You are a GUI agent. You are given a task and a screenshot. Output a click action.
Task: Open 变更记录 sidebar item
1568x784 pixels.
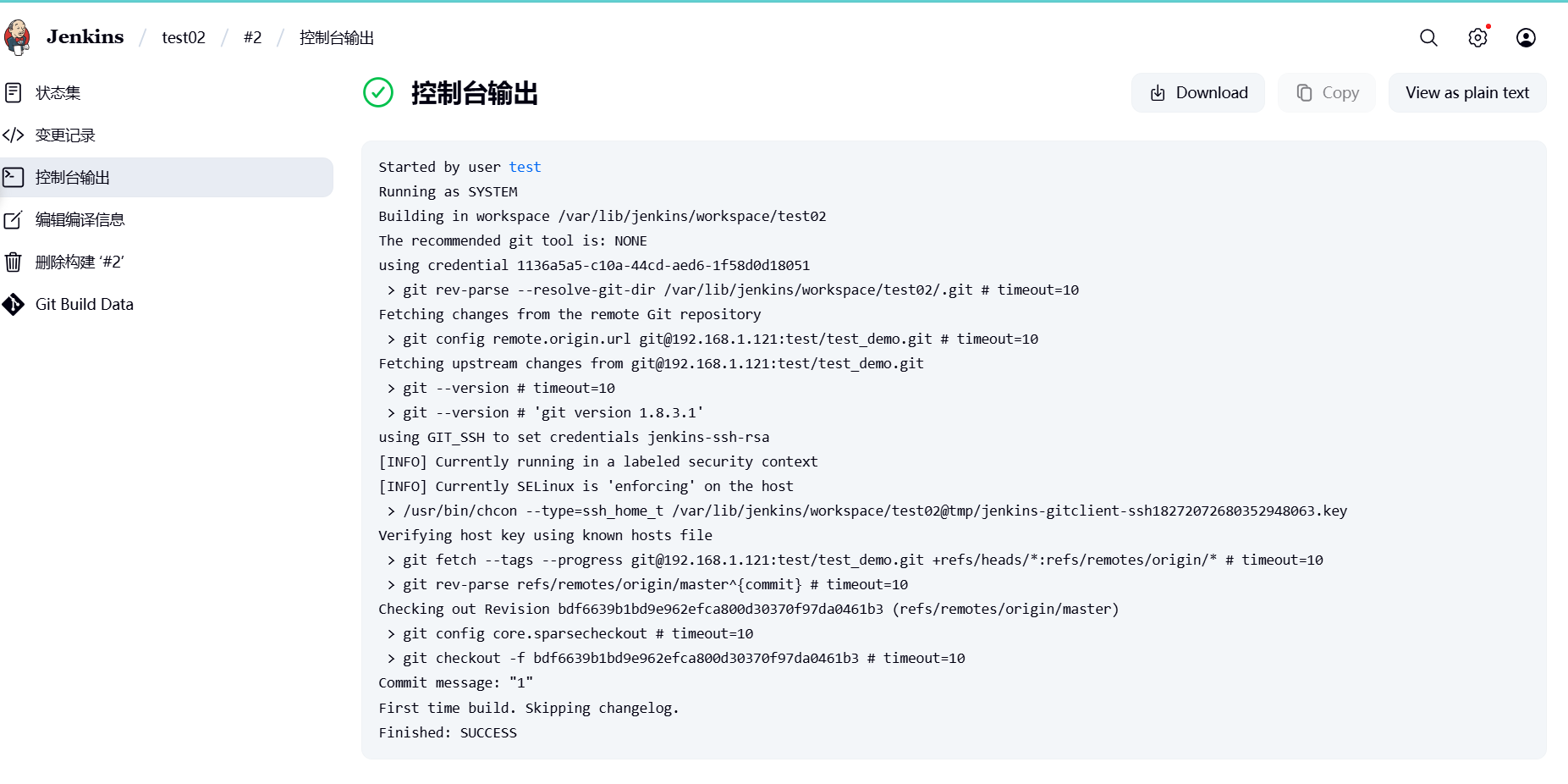coord(65,135)
